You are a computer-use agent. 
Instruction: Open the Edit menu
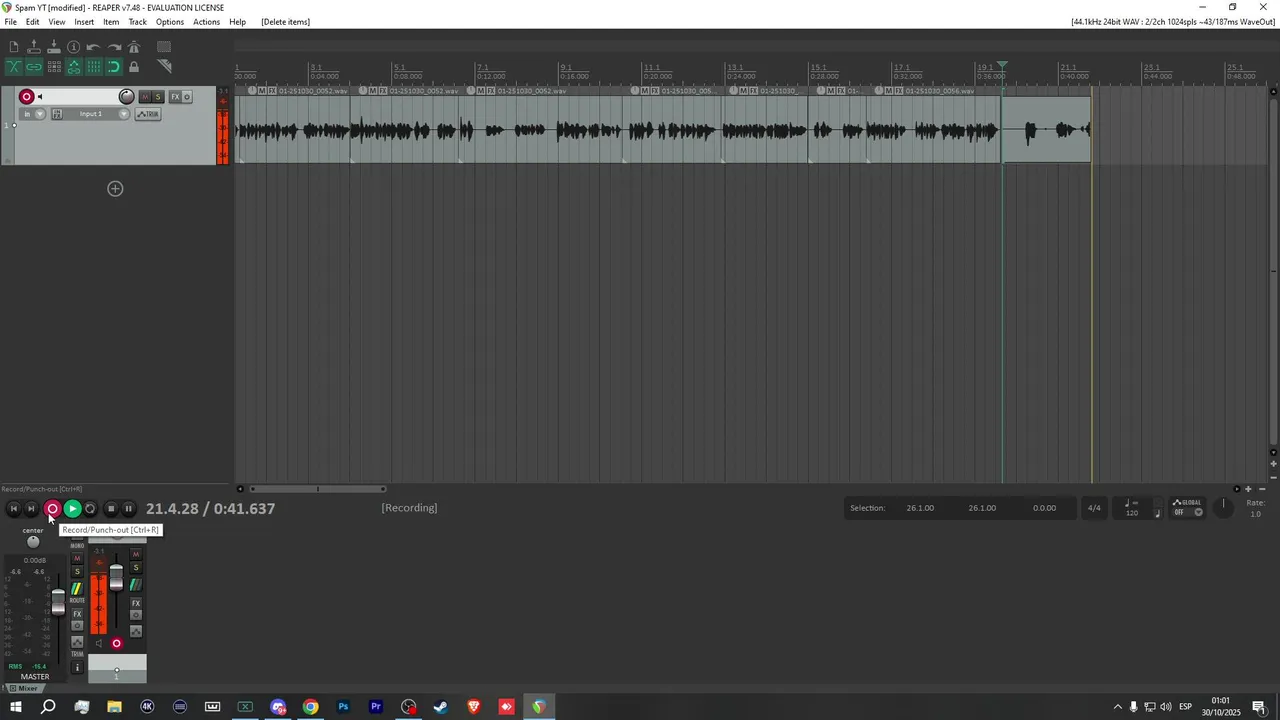click(x=33, y=22)
